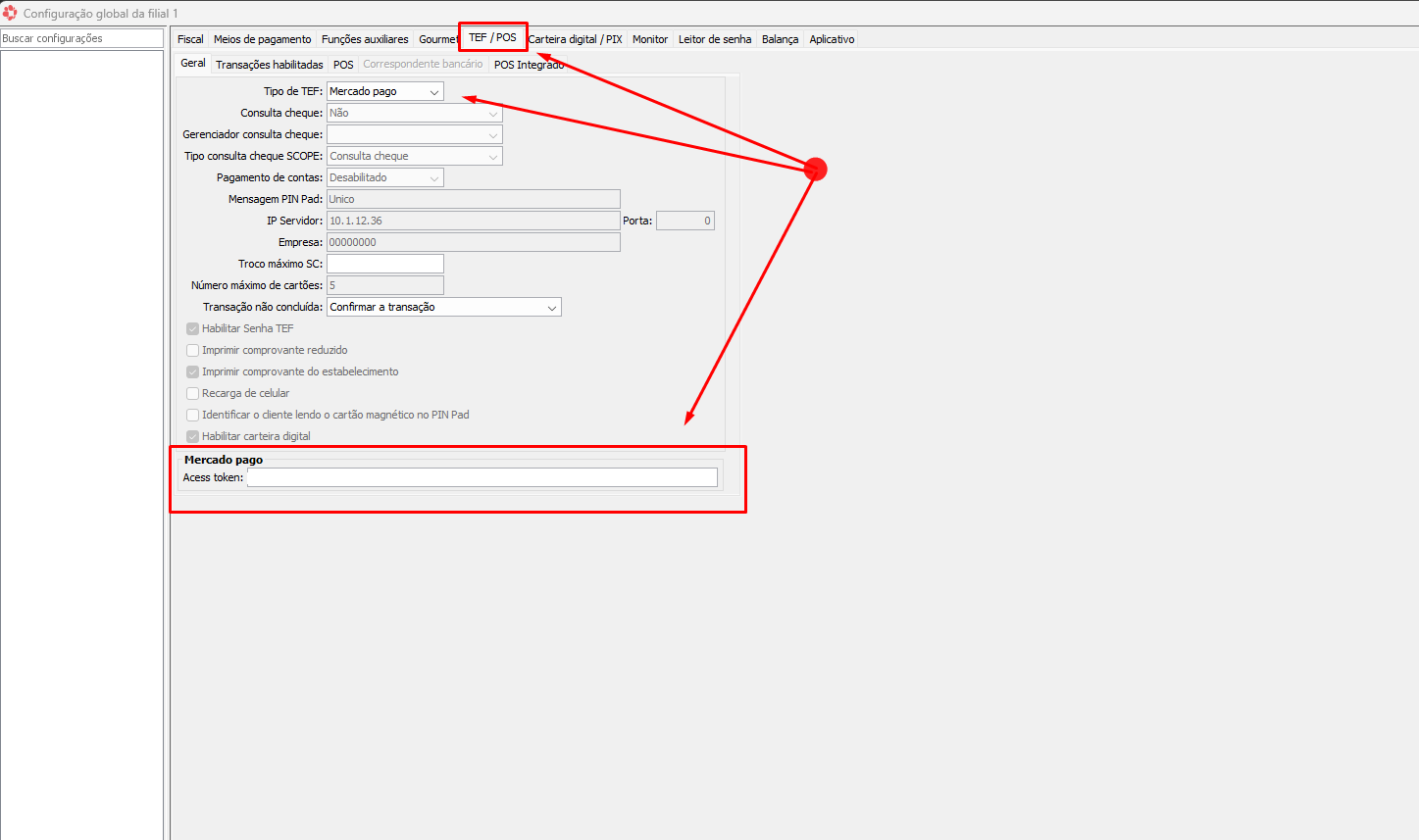Open the Tipo de TEF dropdown
The height and width of the screenshot is (840, 1419).
coord(384,91)
